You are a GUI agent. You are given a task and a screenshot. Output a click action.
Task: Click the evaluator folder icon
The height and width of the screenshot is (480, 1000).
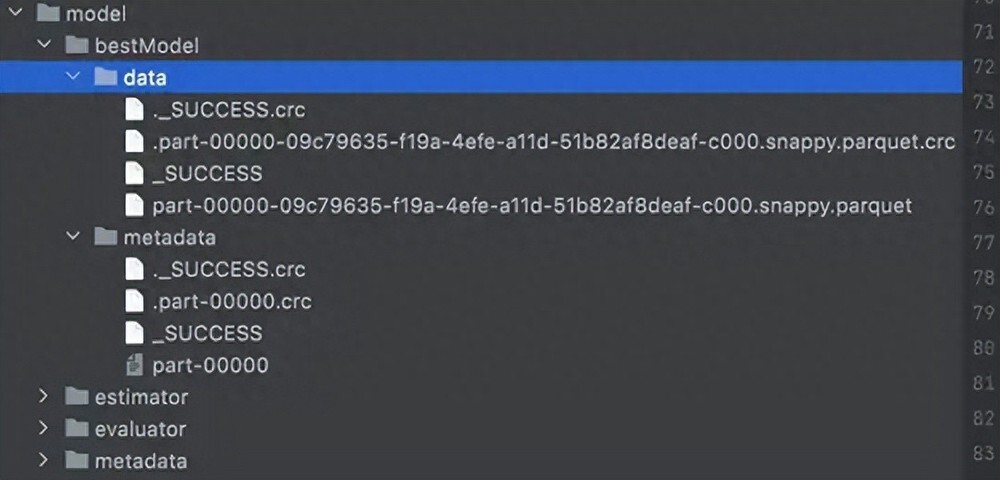[77, 428]
